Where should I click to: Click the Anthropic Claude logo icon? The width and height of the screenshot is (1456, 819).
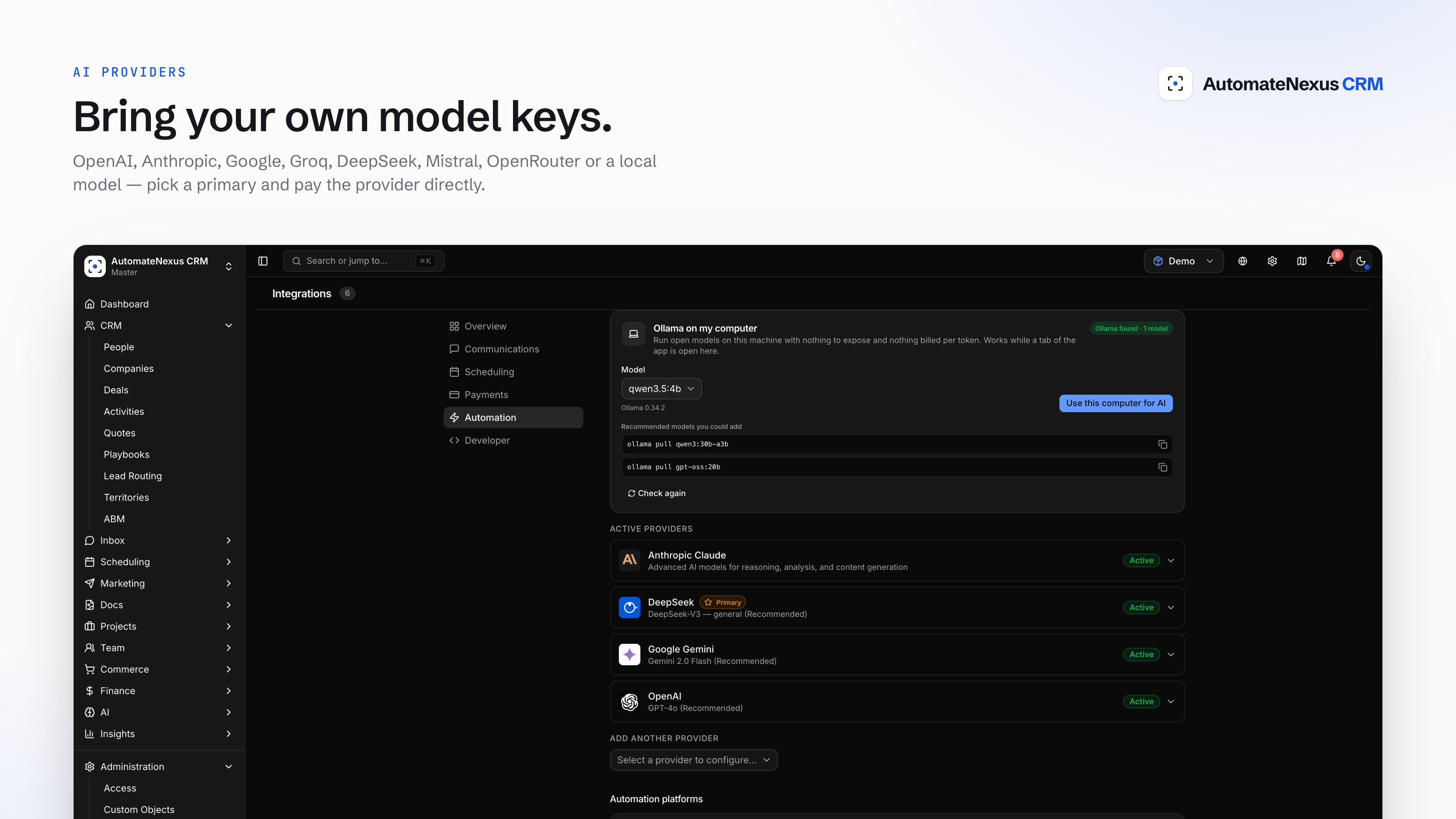(629, 560)
